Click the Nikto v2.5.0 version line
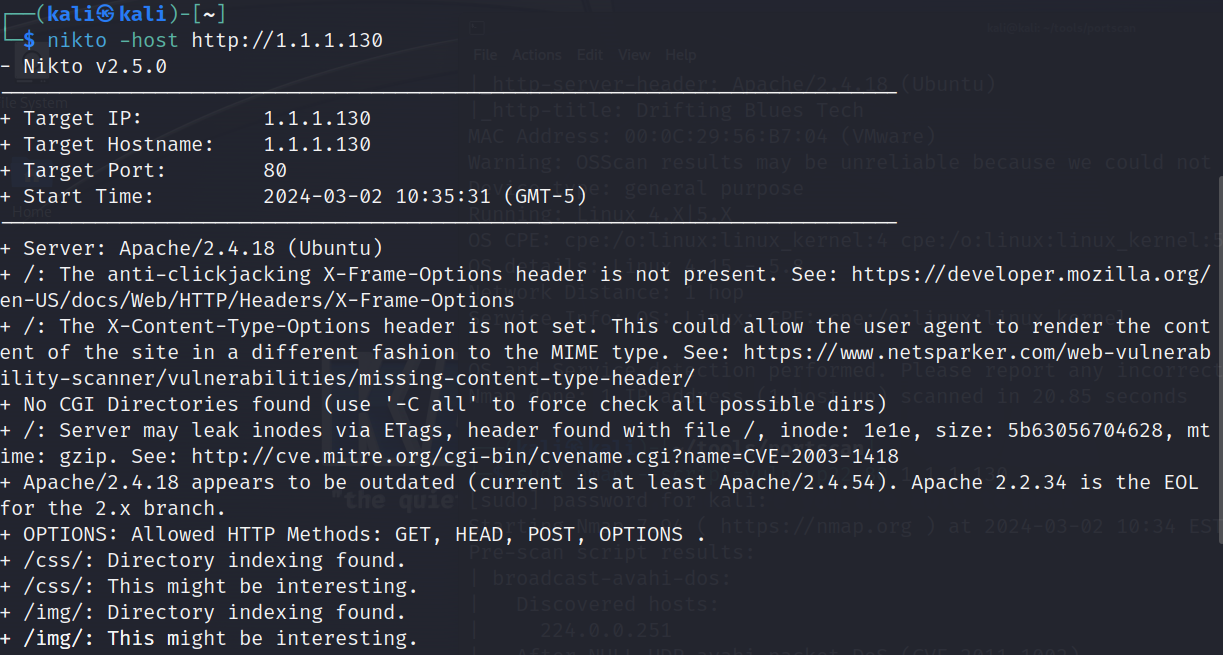 click(84, 67)
